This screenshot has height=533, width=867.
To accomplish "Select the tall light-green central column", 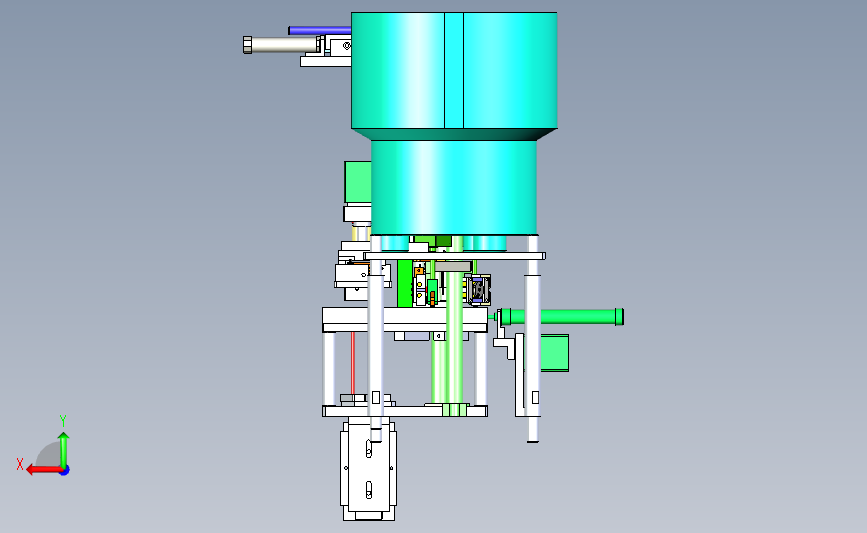I will [x=454, y=326].
